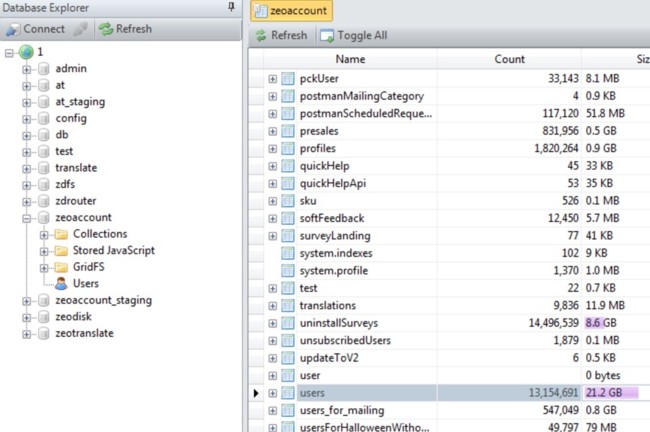Image resolution: width=650 pixels, height=432 pixels.
Task: Open the Users node icon under zeoaccount
Action: pos(61,284)
